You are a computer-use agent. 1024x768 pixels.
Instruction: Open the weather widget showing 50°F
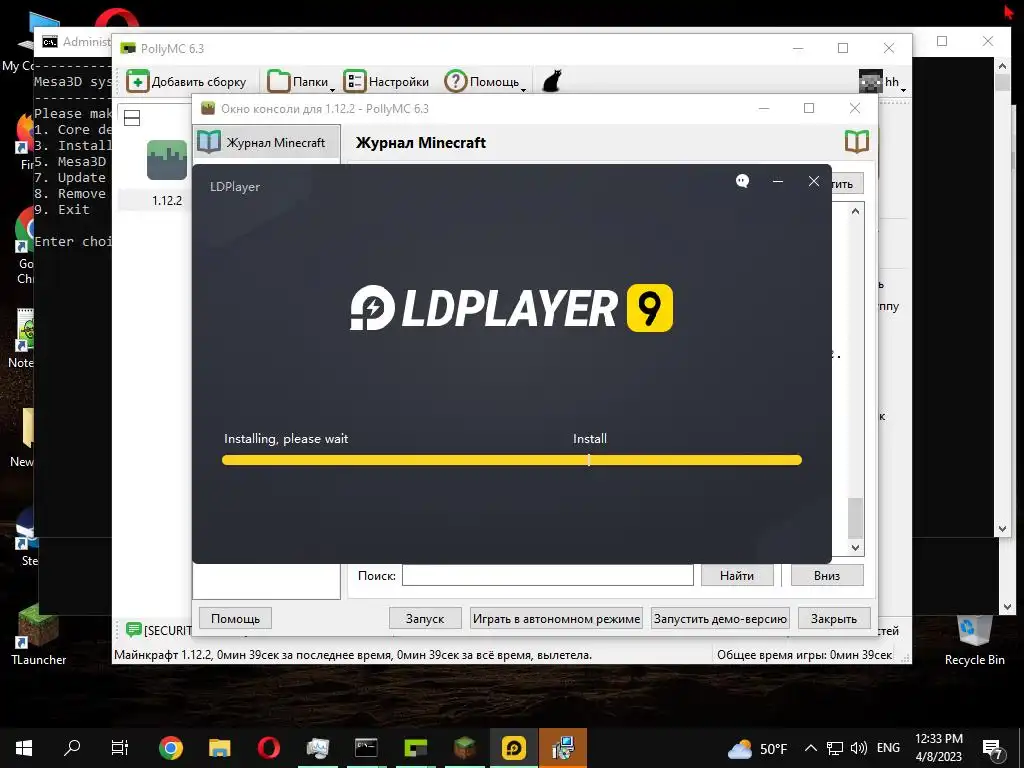click(758, 748)
